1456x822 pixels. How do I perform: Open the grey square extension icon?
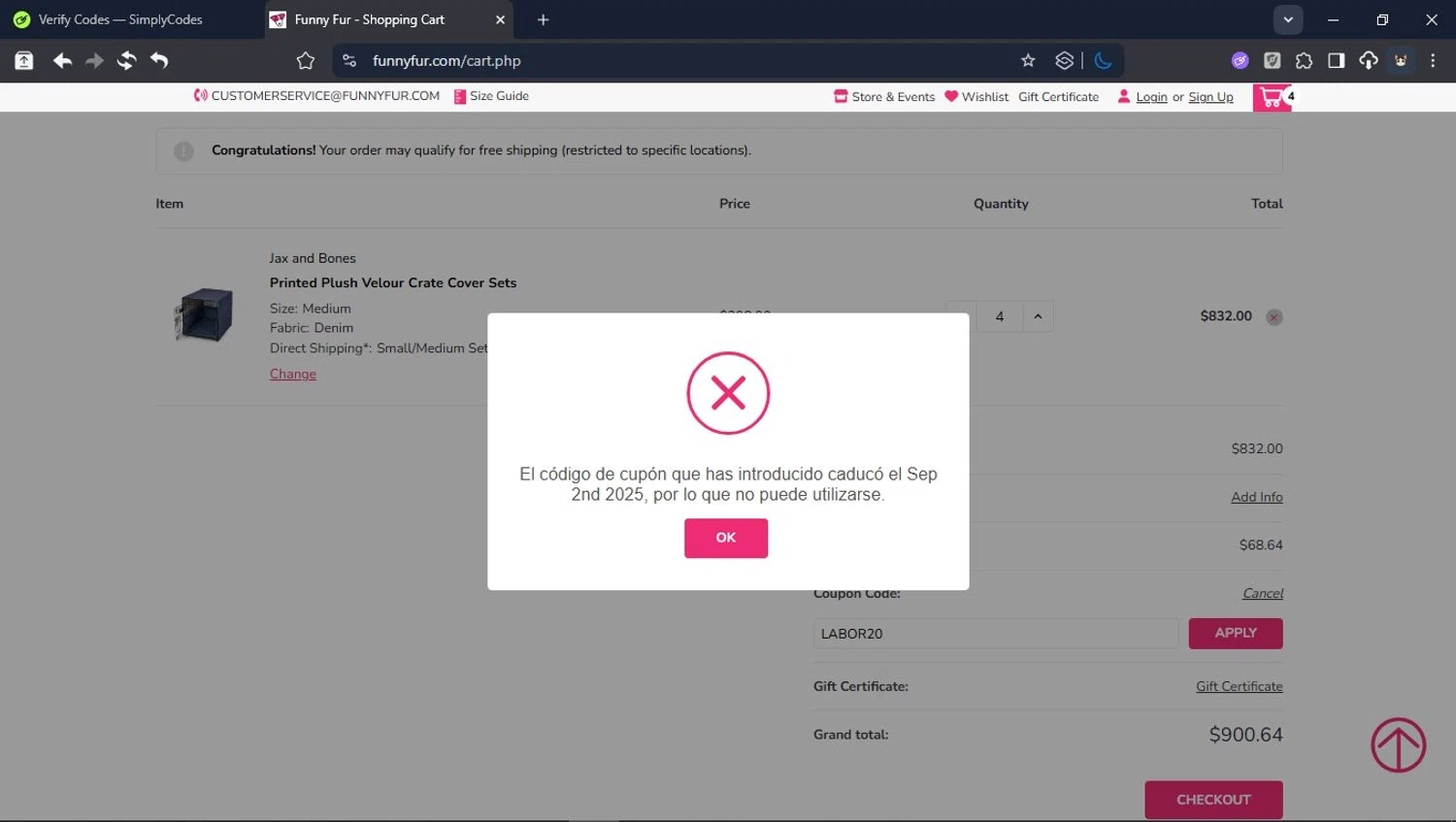[x=1272, y=60]
